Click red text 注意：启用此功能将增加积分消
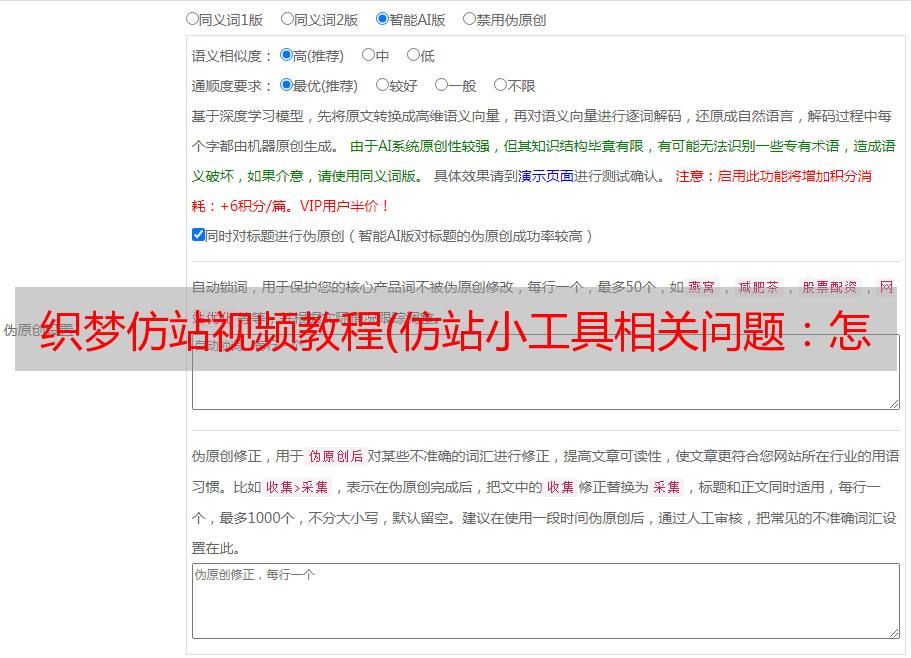Screen dimensions: 911x658 pyautogui.click(x=773, y=176)
